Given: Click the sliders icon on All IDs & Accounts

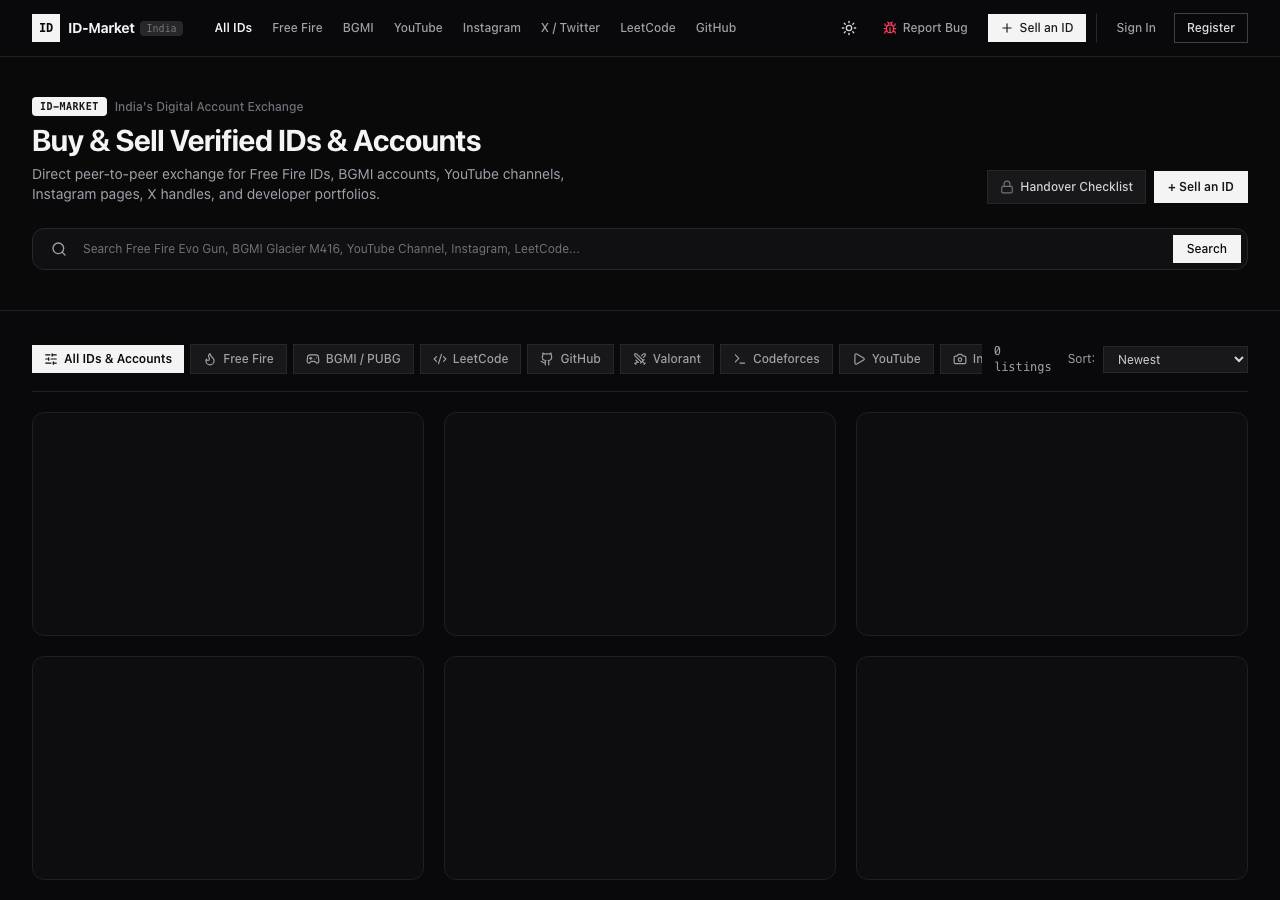Looking at the screenshot, I should (x=51, y=359).
